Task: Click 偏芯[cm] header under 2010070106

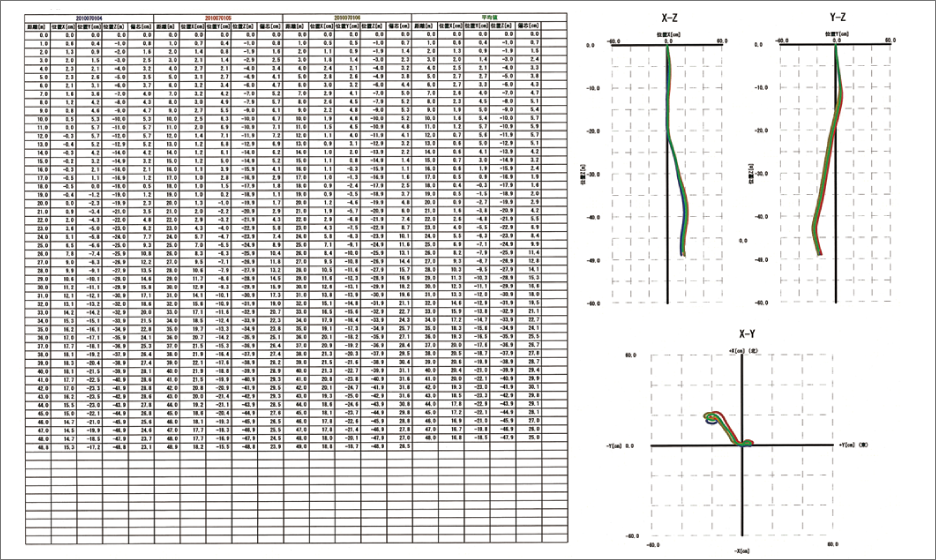Action: (398, 26)
